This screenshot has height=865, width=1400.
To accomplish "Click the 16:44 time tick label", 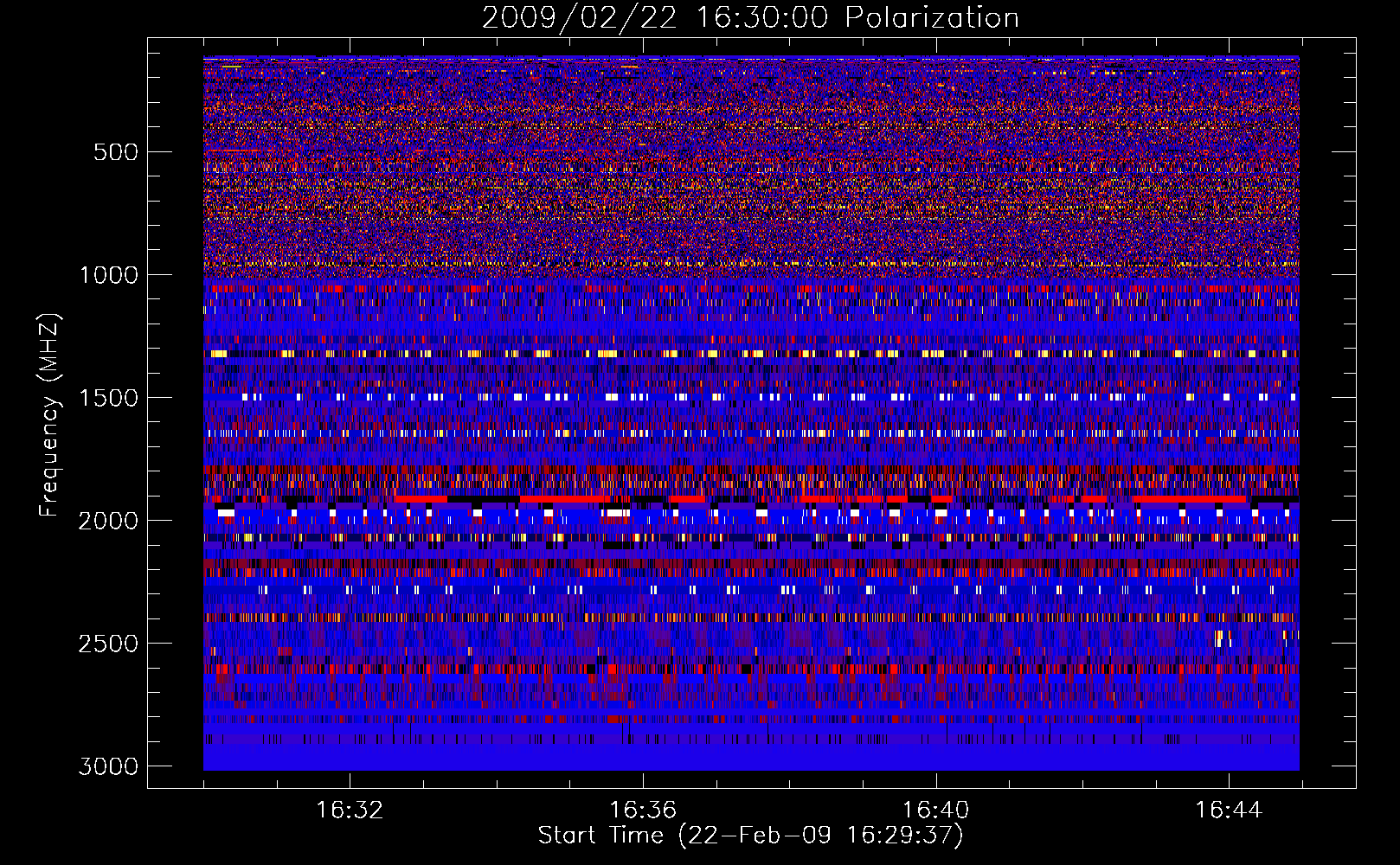I will coord(1229,811).
